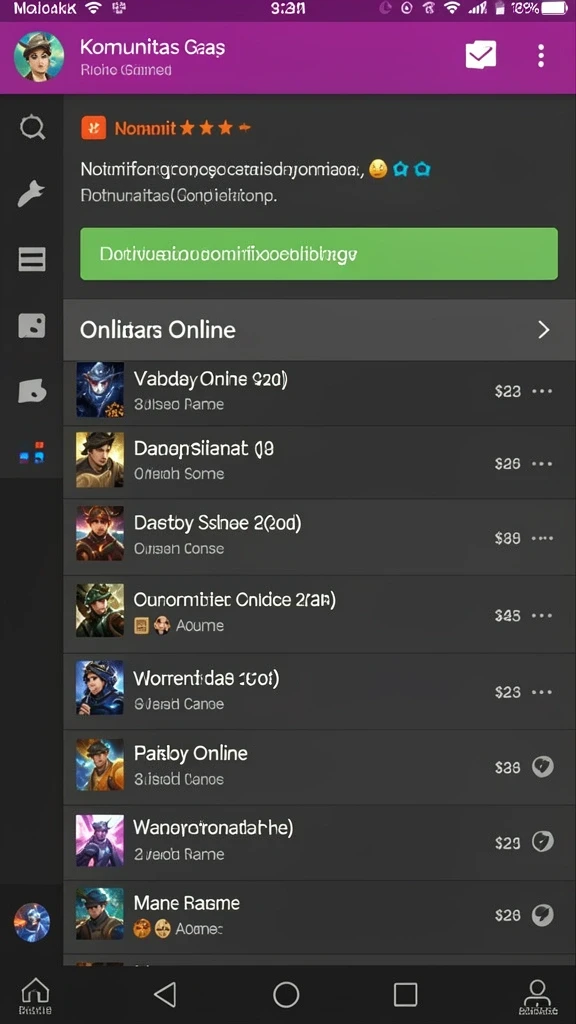
Task: Click the Komunitas Gaas title
Action: pos(153,48)
